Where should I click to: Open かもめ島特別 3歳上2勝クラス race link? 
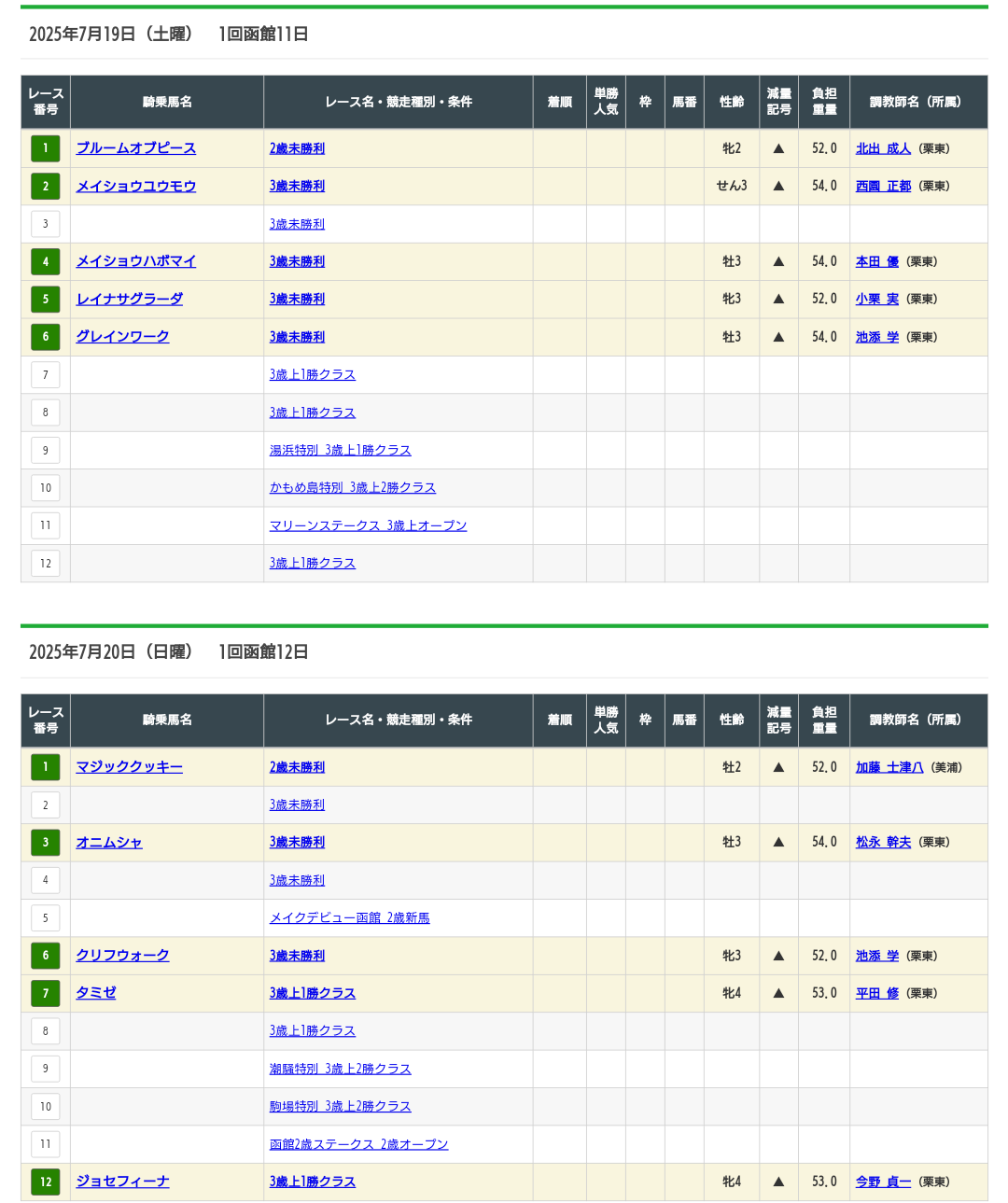click(353, 487)
